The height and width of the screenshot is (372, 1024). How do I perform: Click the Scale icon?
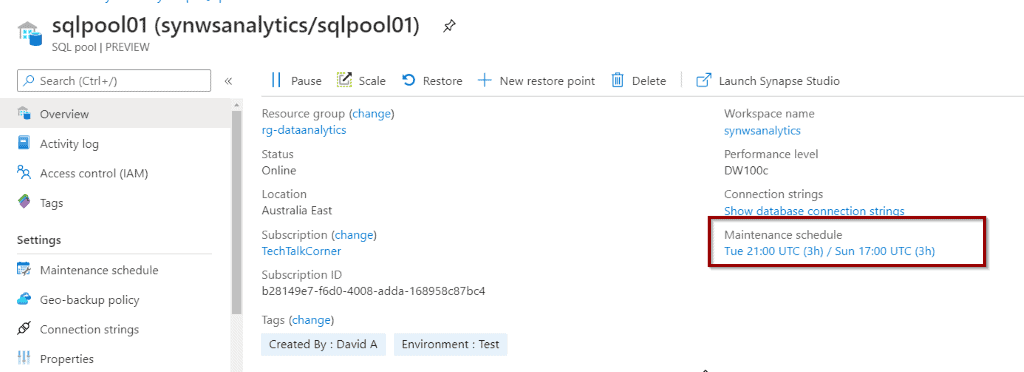click(344, 80)
